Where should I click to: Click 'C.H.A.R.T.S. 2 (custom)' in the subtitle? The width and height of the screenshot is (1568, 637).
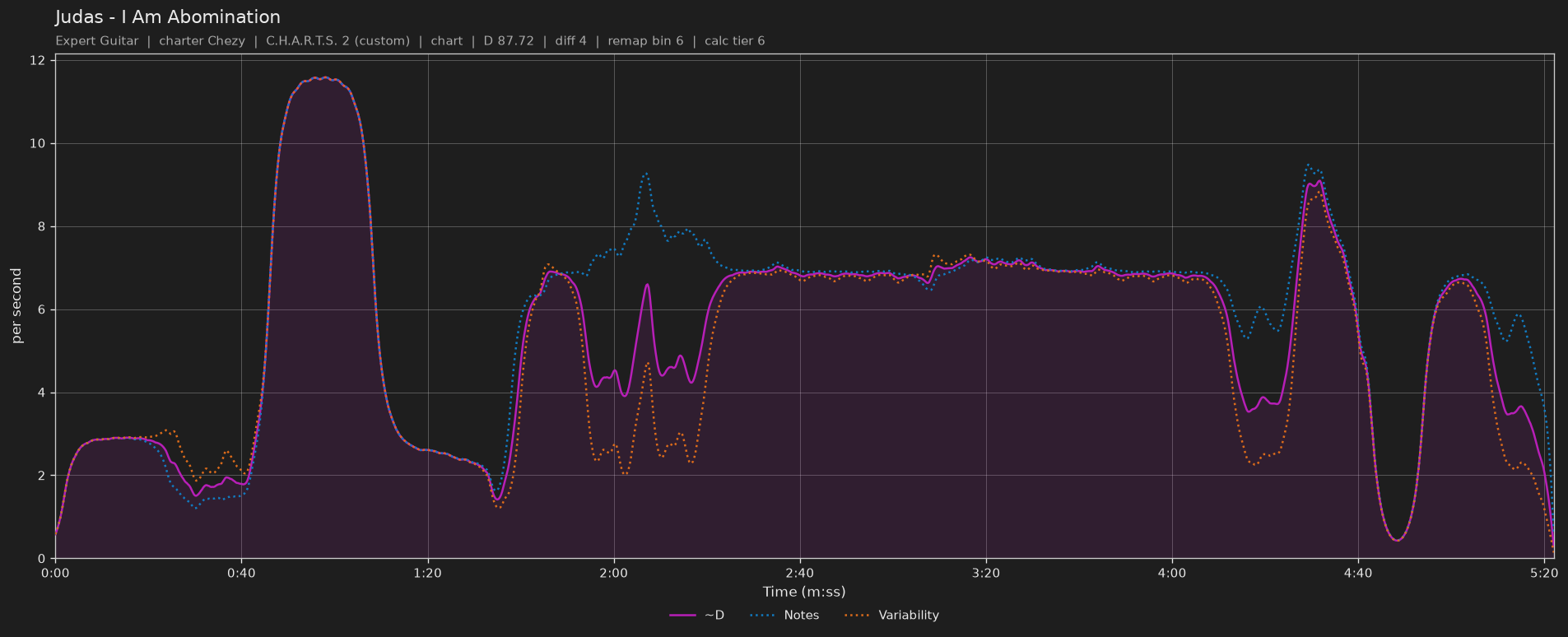[337, 41]
